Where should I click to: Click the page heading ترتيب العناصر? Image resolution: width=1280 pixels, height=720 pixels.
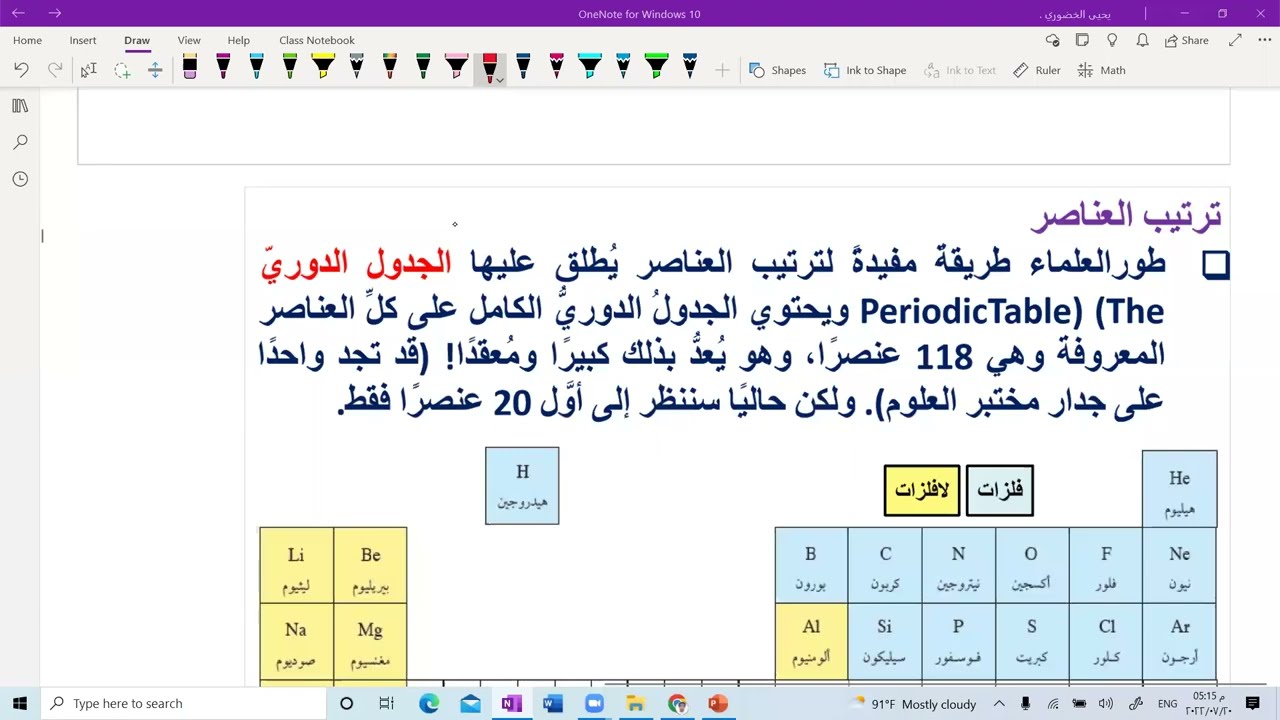tap(1126, 214)
